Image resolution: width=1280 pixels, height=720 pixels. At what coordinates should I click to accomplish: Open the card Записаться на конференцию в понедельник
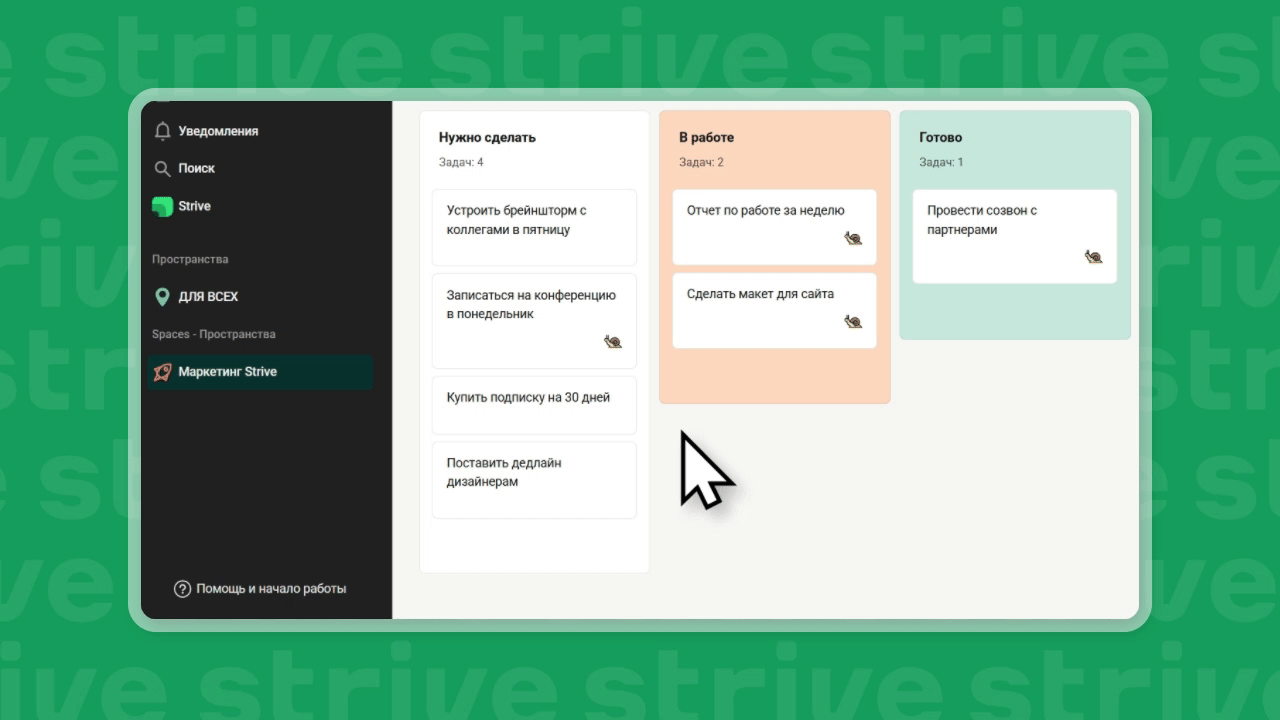click(534, 321)
